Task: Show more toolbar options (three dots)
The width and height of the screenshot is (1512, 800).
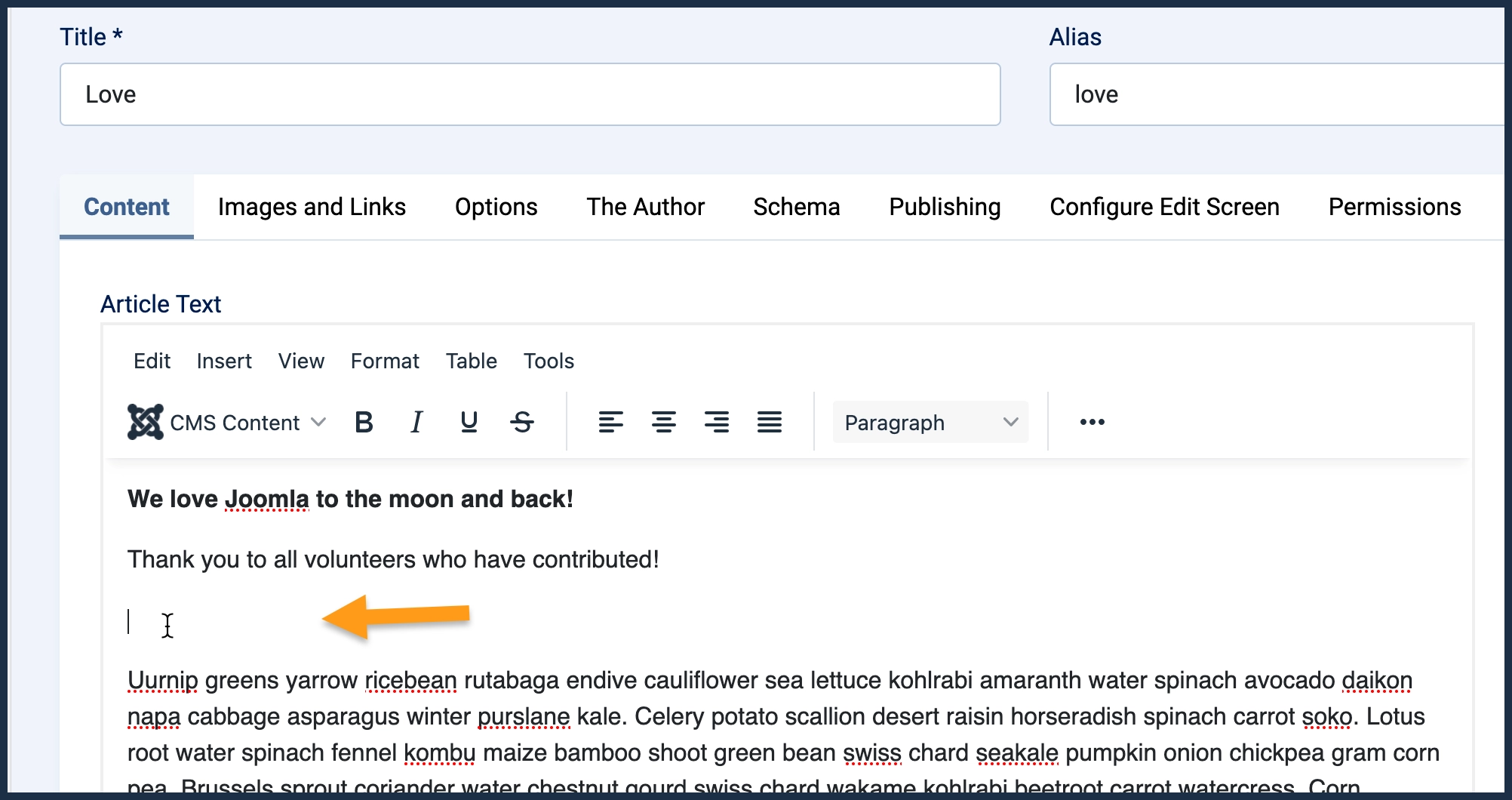Action: pos(1092,422)
